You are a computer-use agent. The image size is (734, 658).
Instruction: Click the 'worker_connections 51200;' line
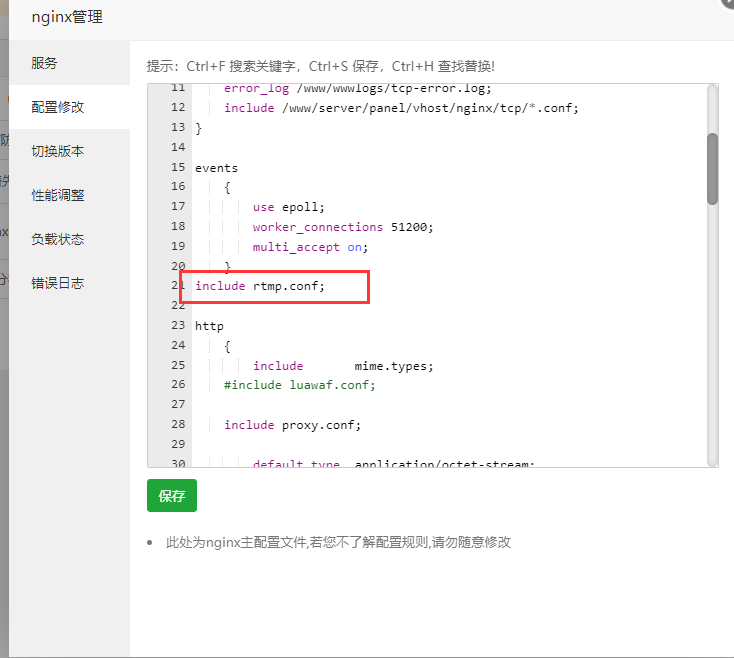click(x=343, y=227)
